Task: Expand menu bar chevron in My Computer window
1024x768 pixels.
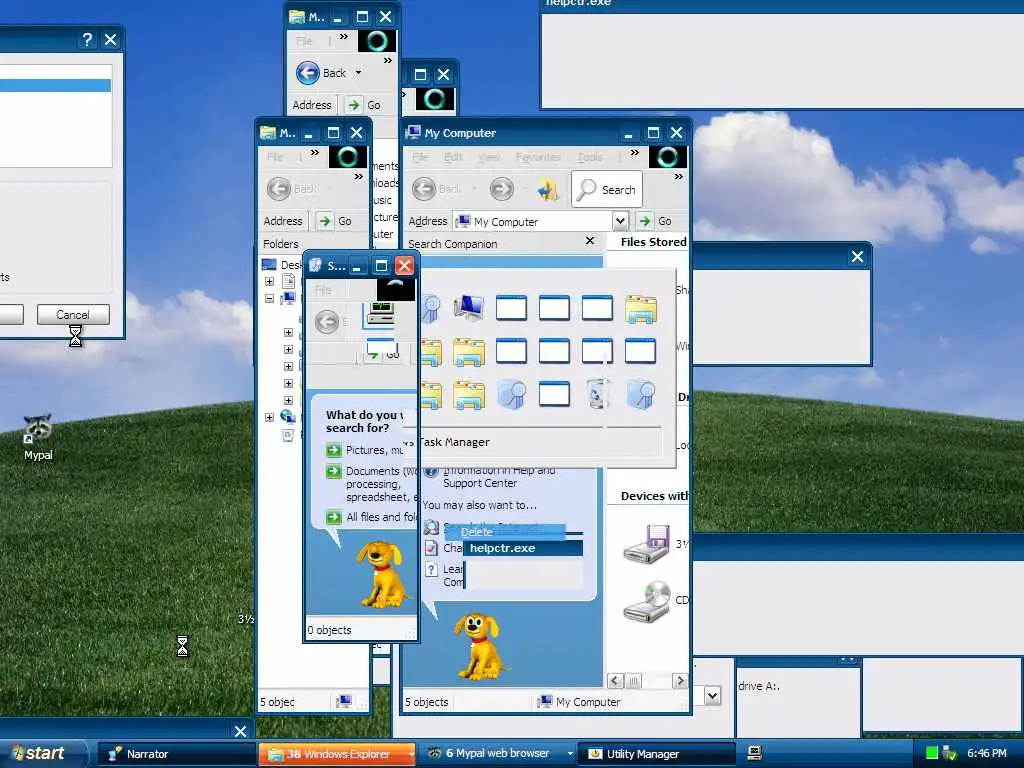Action: pyautogui.click(x=634, y=153)
